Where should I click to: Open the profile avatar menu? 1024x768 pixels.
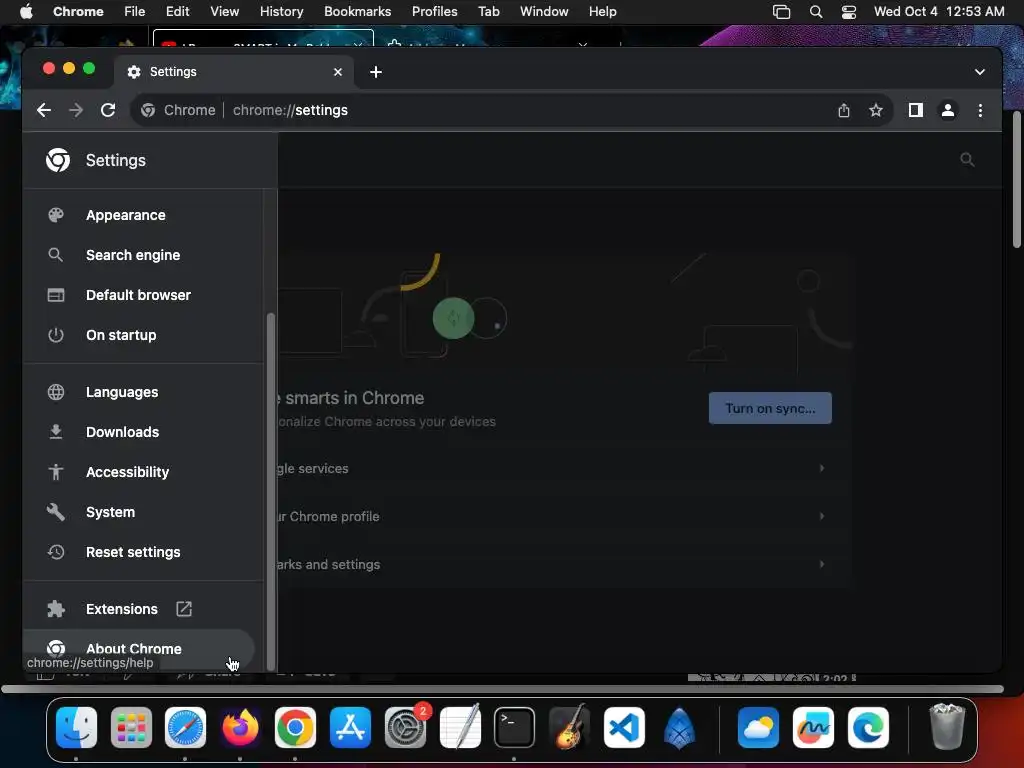point(948,110)
